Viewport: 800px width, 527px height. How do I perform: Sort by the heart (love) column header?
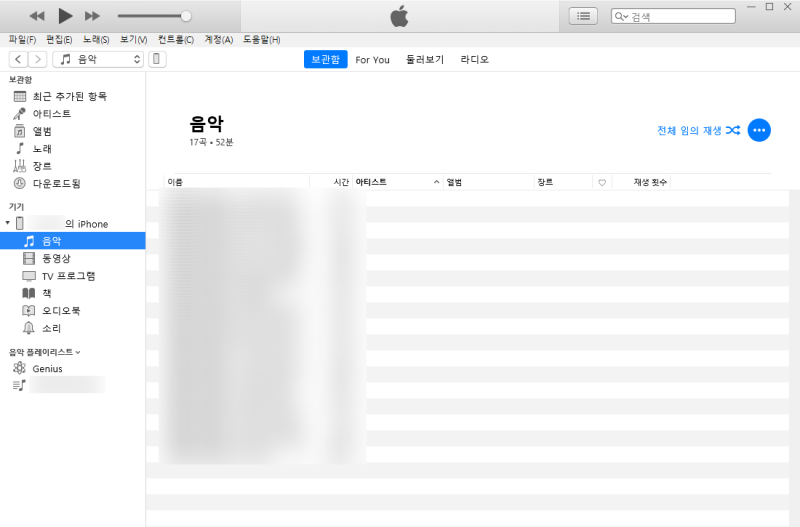point(602,182)
